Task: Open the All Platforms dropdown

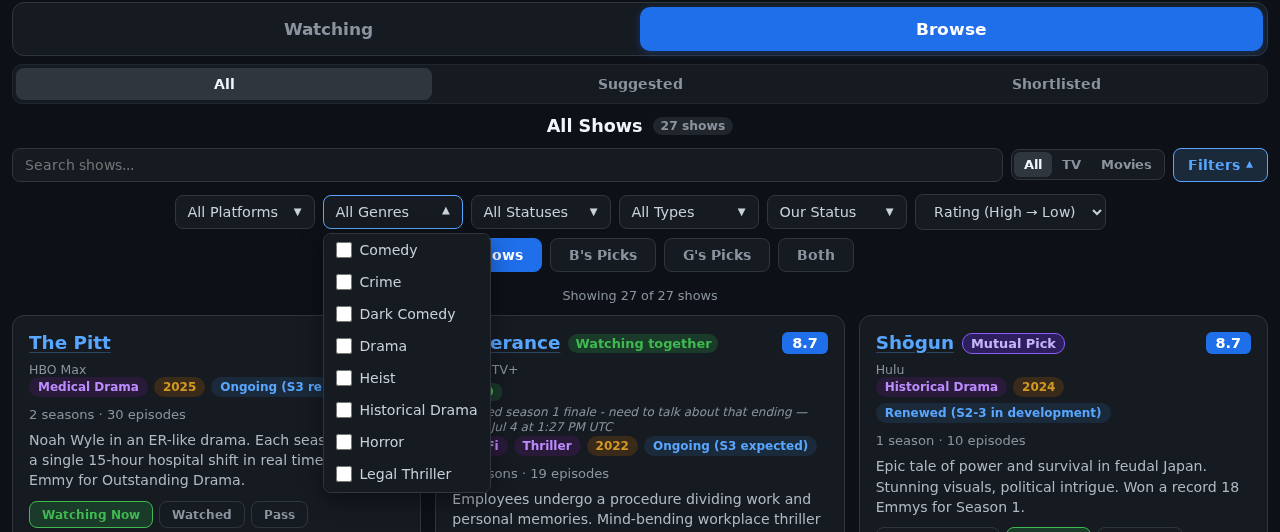Action: point(245,212)
